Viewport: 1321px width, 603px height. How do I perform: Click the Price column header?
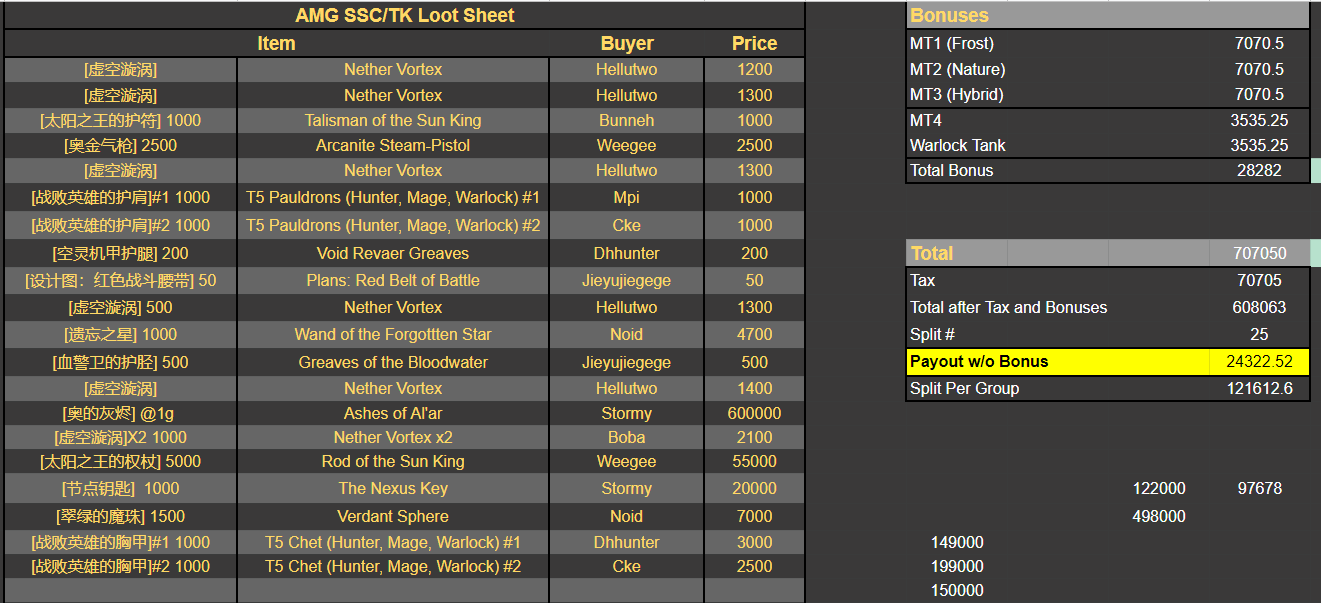754,43
